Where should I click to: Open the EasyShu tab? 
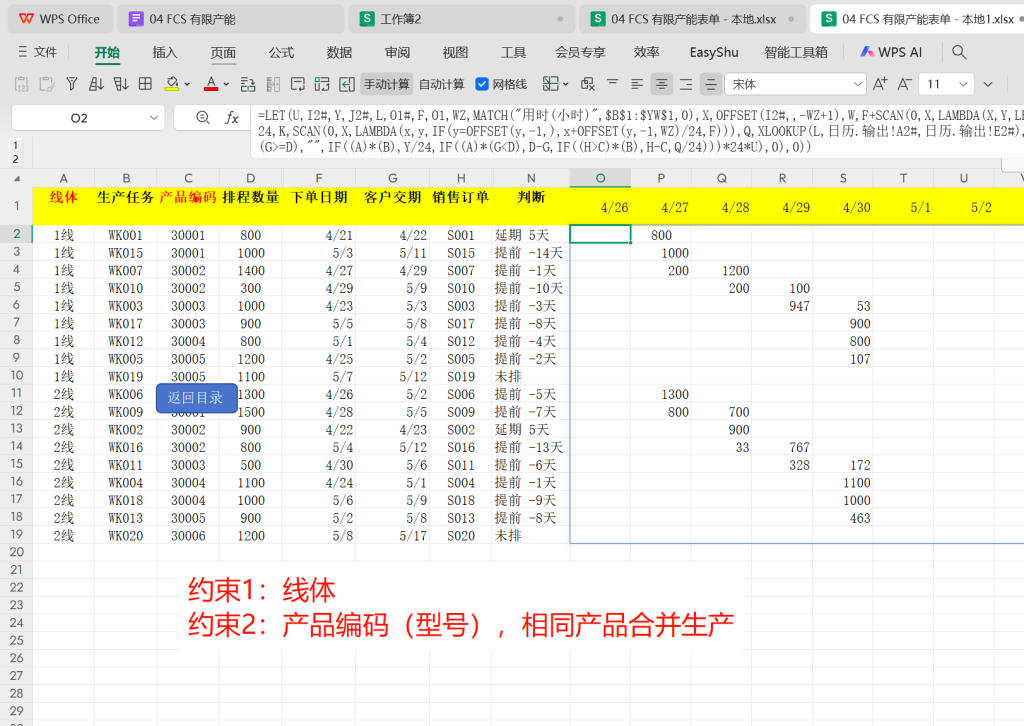pos(714,52)
